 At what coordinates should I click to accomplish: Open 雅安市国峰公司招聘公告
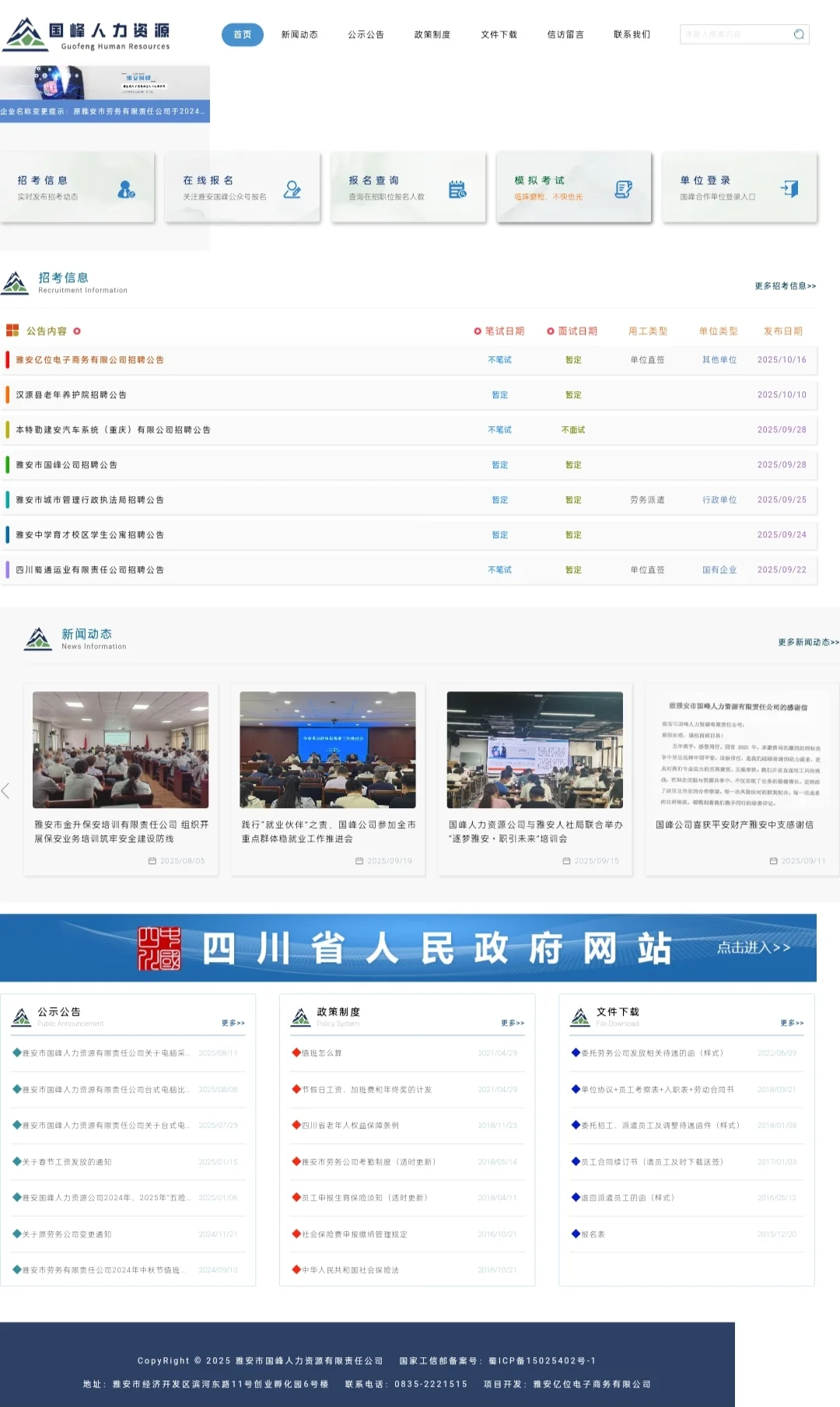pos(66,465)
